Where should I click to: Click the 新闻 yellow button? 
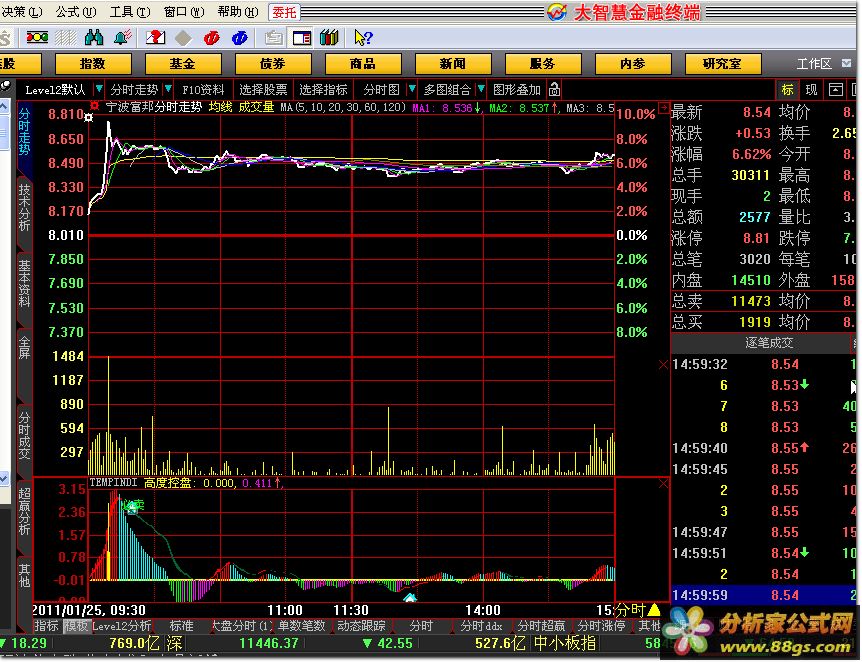pos(452,64)
